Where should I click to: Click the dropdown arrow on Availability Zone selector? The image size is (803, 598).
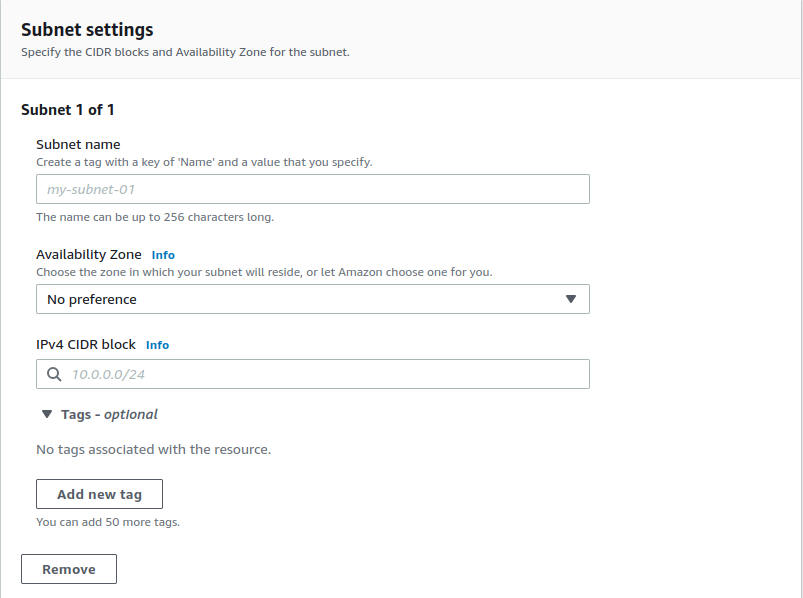(571, 298)
